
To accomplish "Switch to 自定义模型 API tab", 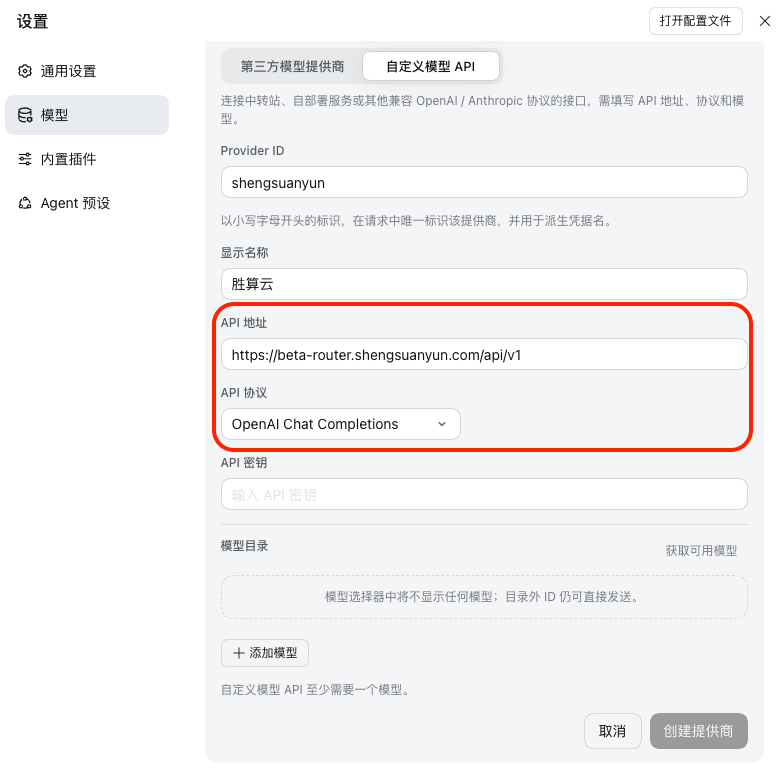I will (431, 66).
